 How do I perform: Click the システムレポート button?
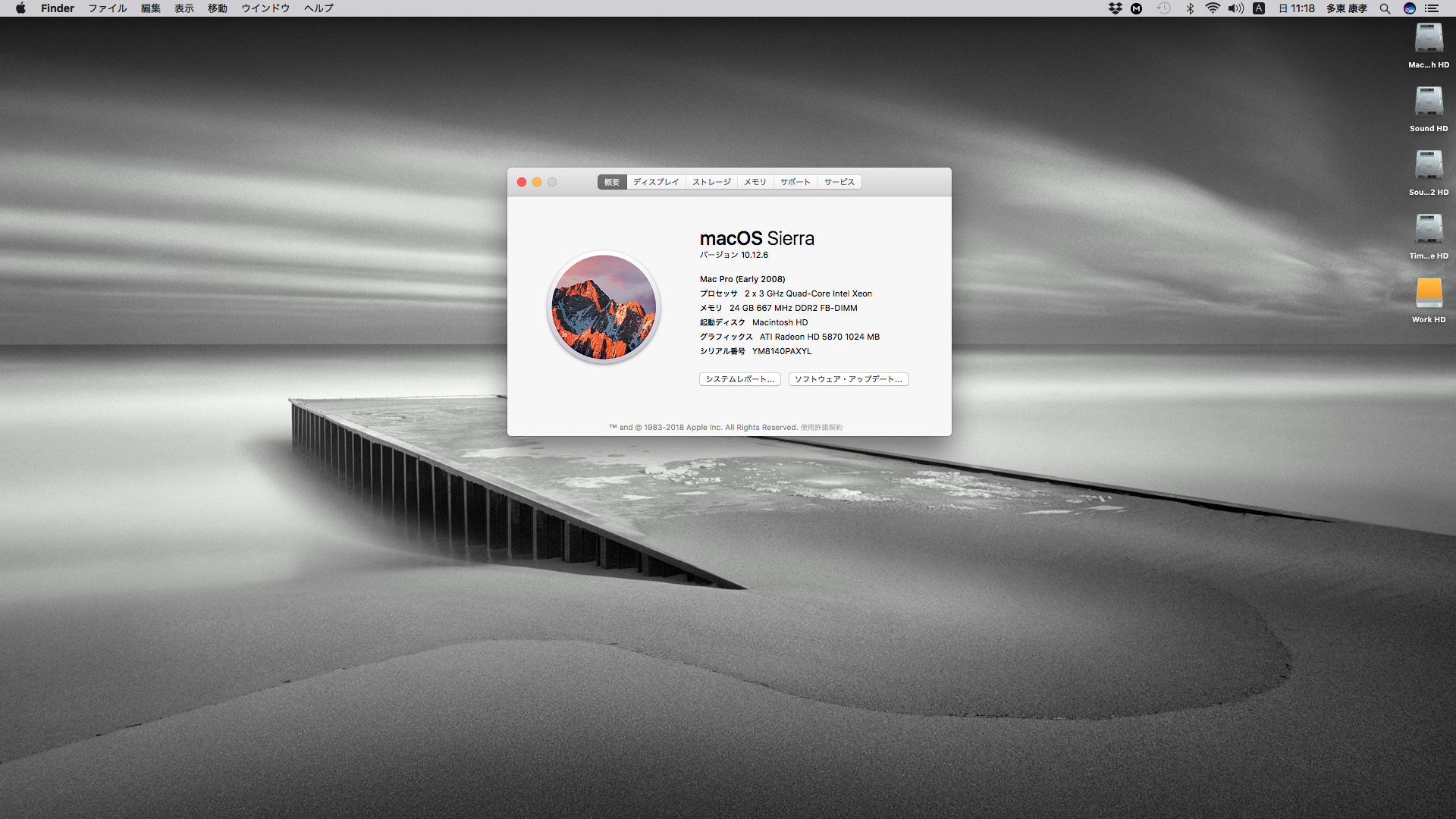point(739,379)
